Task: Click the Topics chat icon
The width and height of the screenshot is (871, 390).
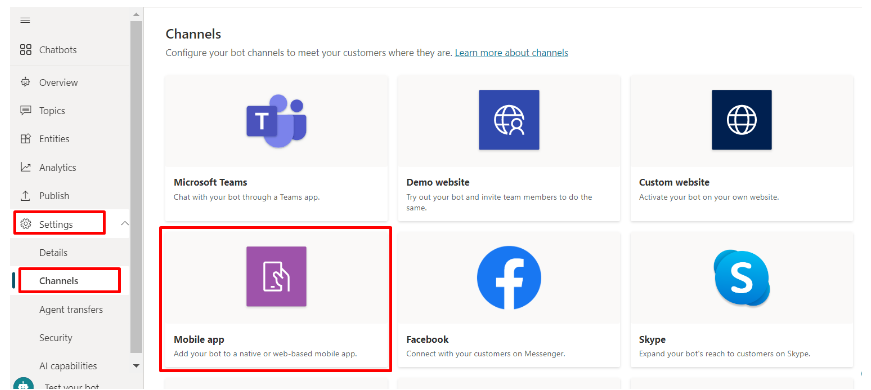Action: coord(26,111)
